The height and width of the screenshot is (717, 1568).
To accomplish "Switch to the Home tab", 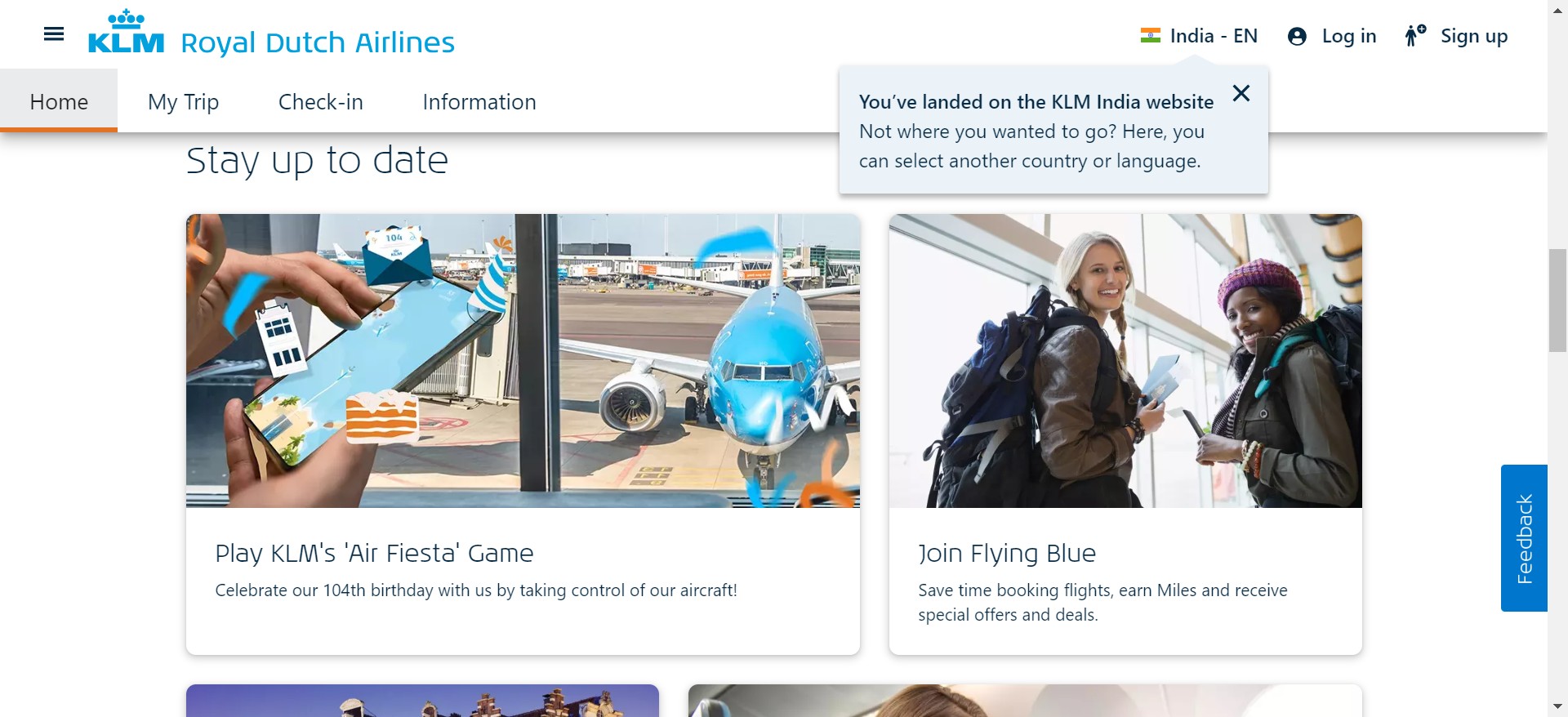I will point(59,102).
